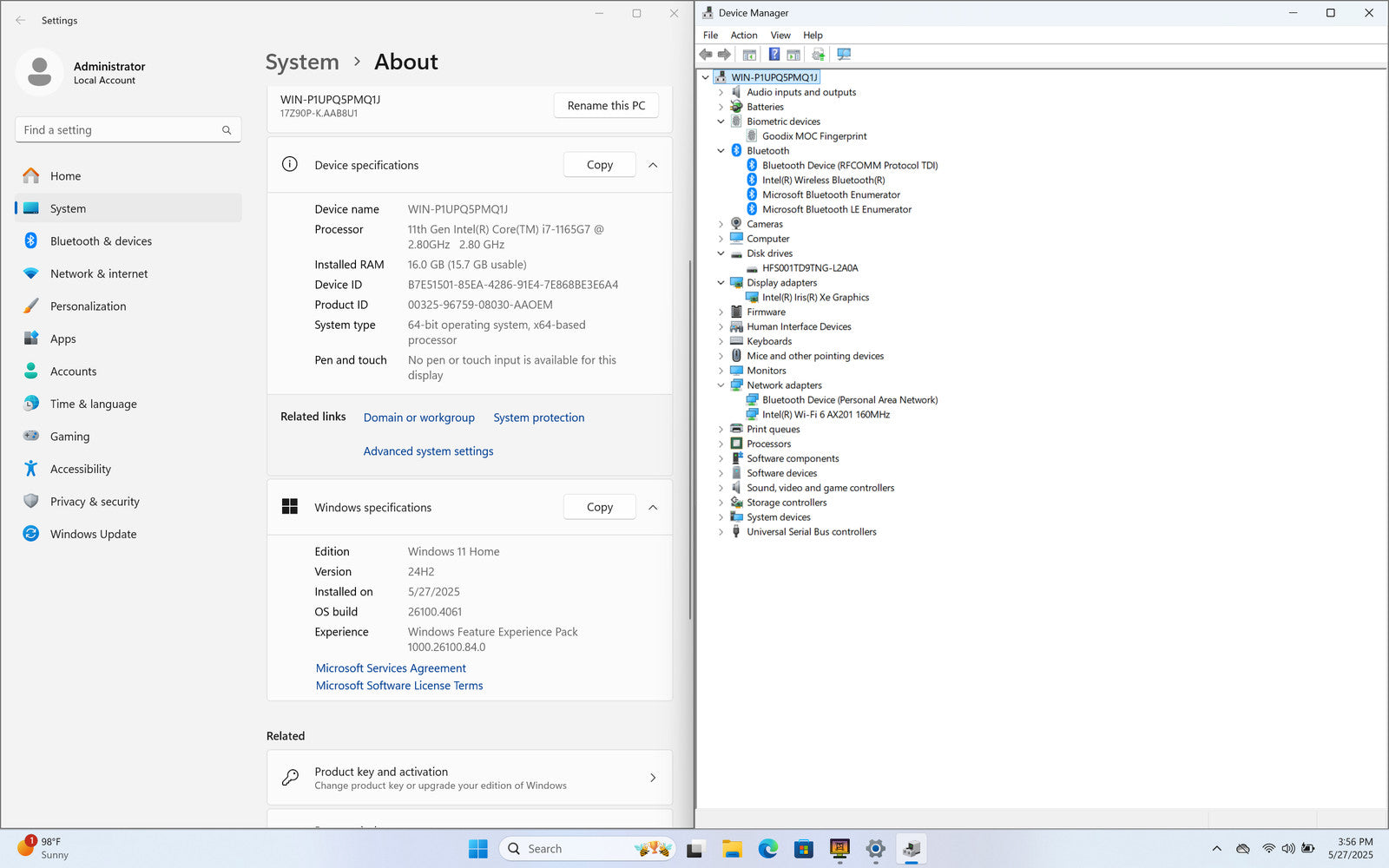Click Forward arrow in Device Manager toolbar

(x=724, y=55)
